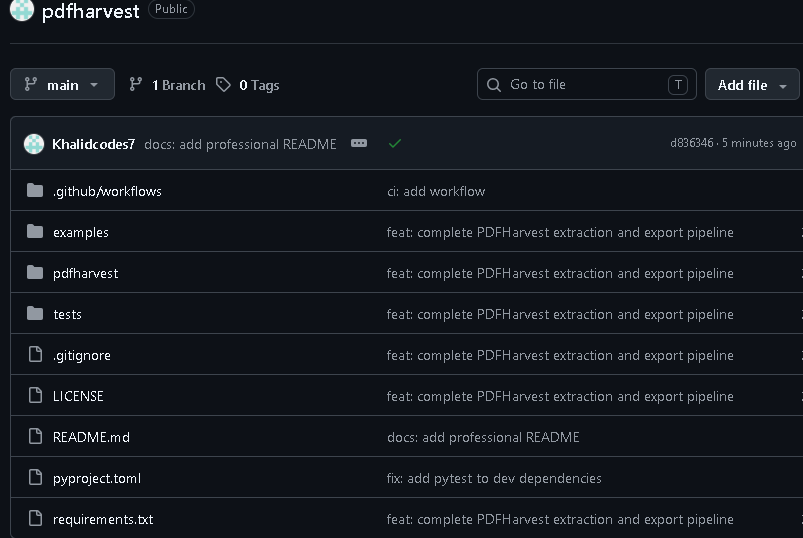Screen dimensions: 803x538
Task: Open the LICENSE file
Action: click(x=78, y=396)
